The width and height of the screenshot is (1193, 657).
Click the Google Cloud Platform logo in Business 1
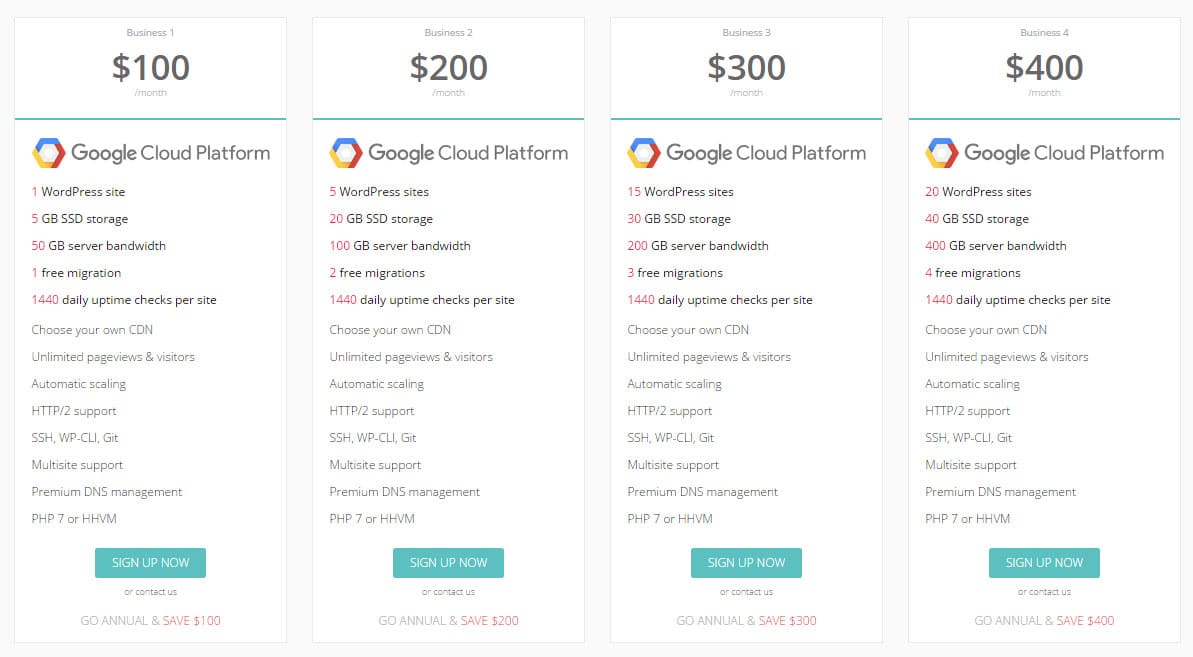pyautogui.click(x=150, y=153)
